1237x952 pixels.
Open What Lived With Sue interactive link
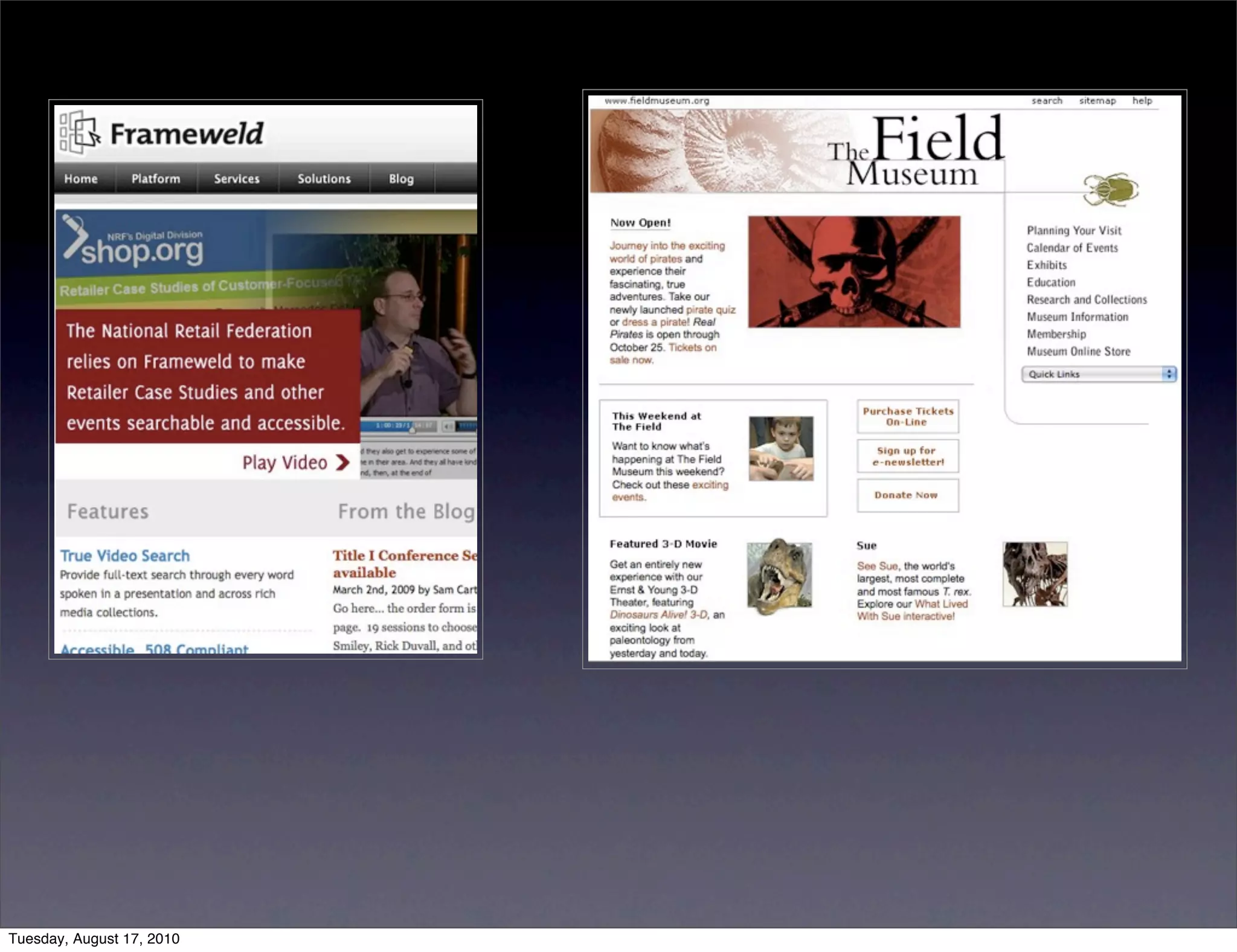point(912,610)
